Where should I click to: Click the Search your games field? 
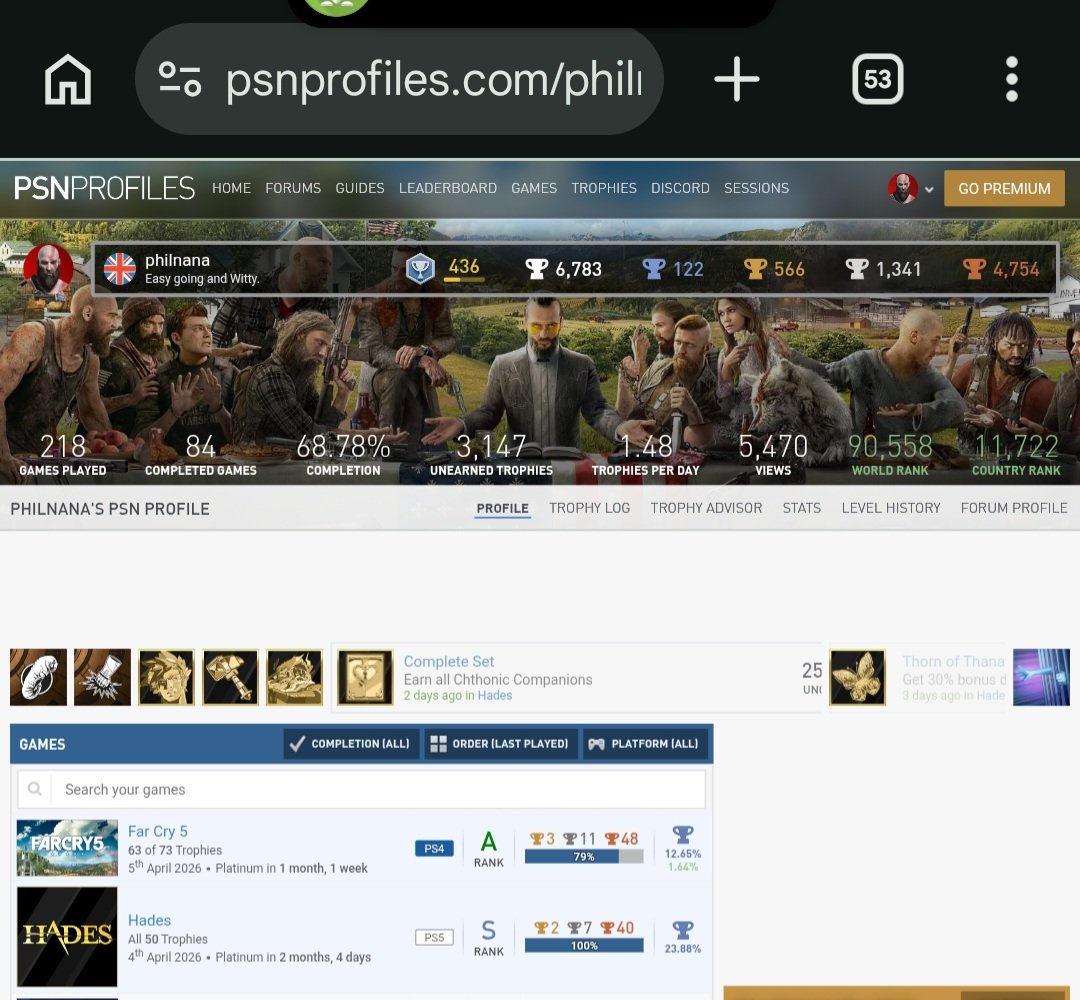[x=362, y=789]
